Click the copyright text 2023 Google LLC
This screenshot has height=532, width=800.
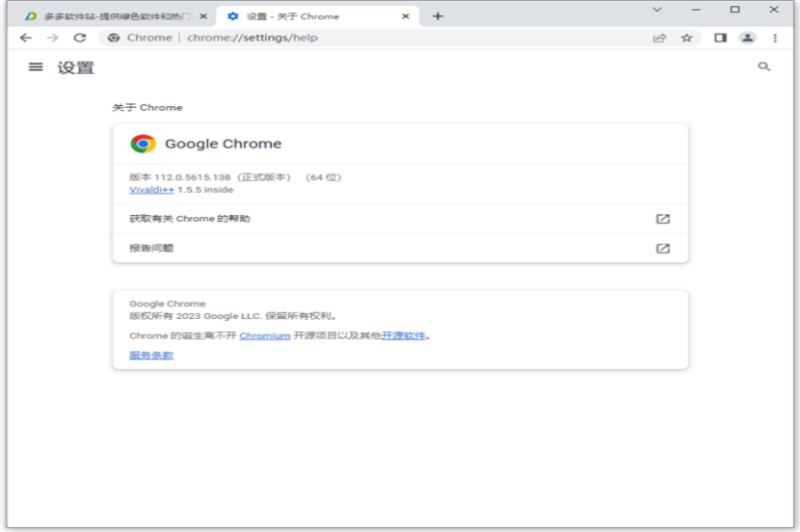tap(219, 316)
